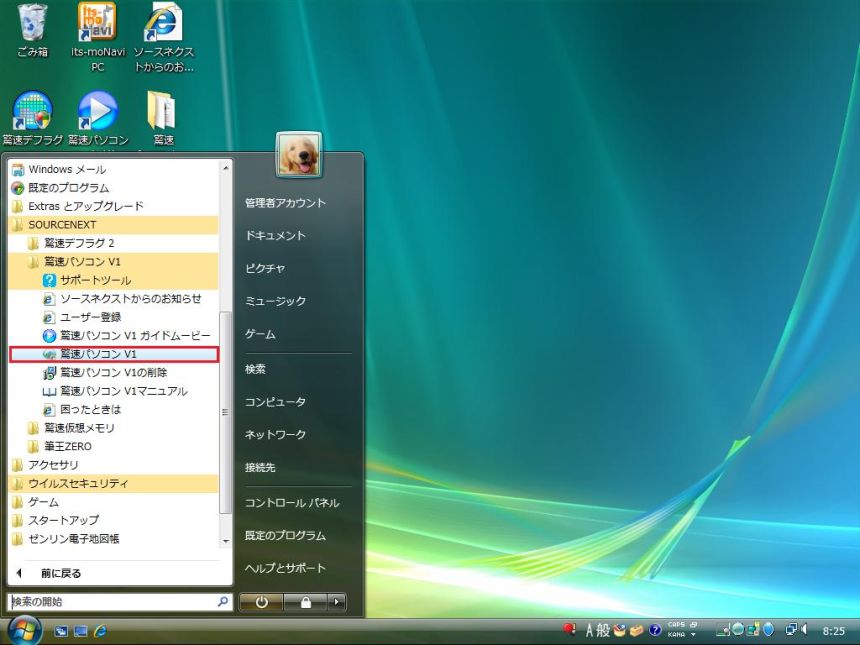Click the network computers icon in the tray
The height and width of the screenshot is (645, 860).
[791, 630]
